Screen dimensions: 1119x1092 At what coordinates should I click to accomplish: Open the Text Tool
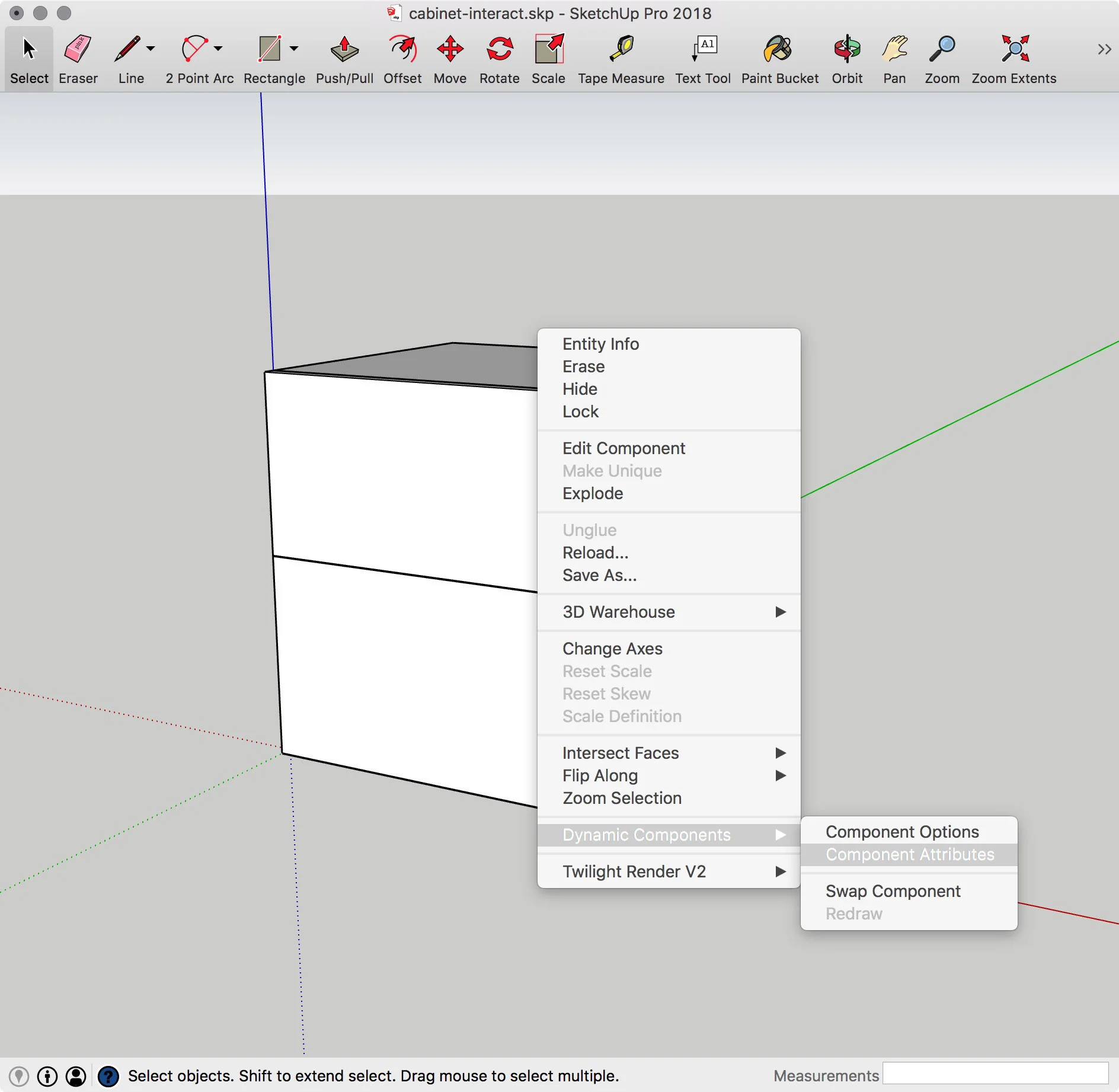[703, 59]
